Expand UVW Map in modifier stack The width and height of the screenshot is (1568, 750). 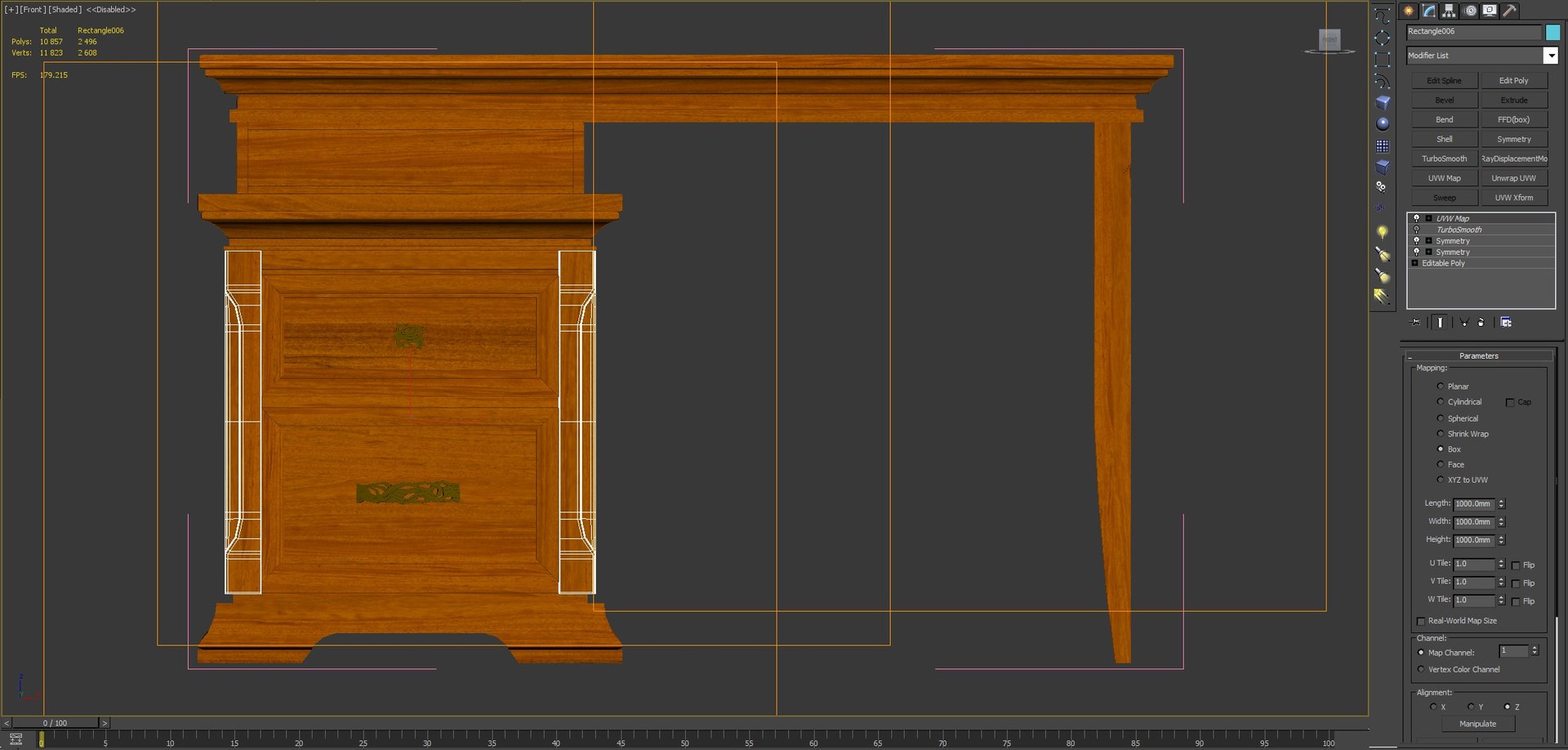point(1428,218)
